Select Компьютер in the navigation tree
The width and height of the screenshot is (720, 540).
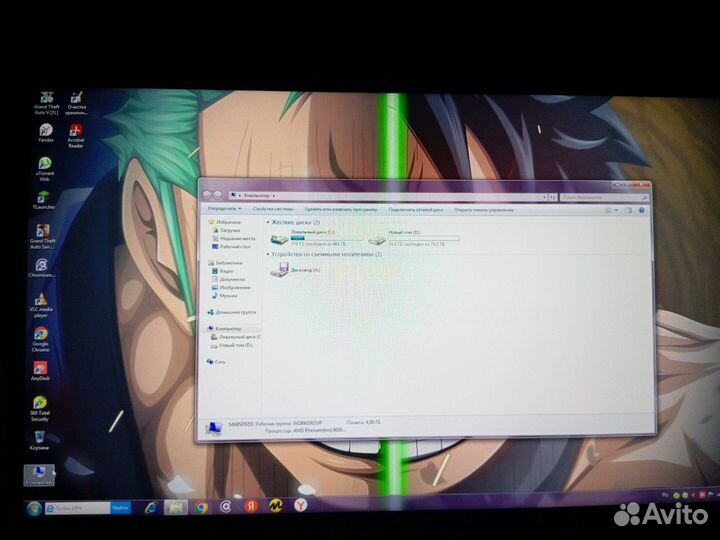tap(224, 329)
